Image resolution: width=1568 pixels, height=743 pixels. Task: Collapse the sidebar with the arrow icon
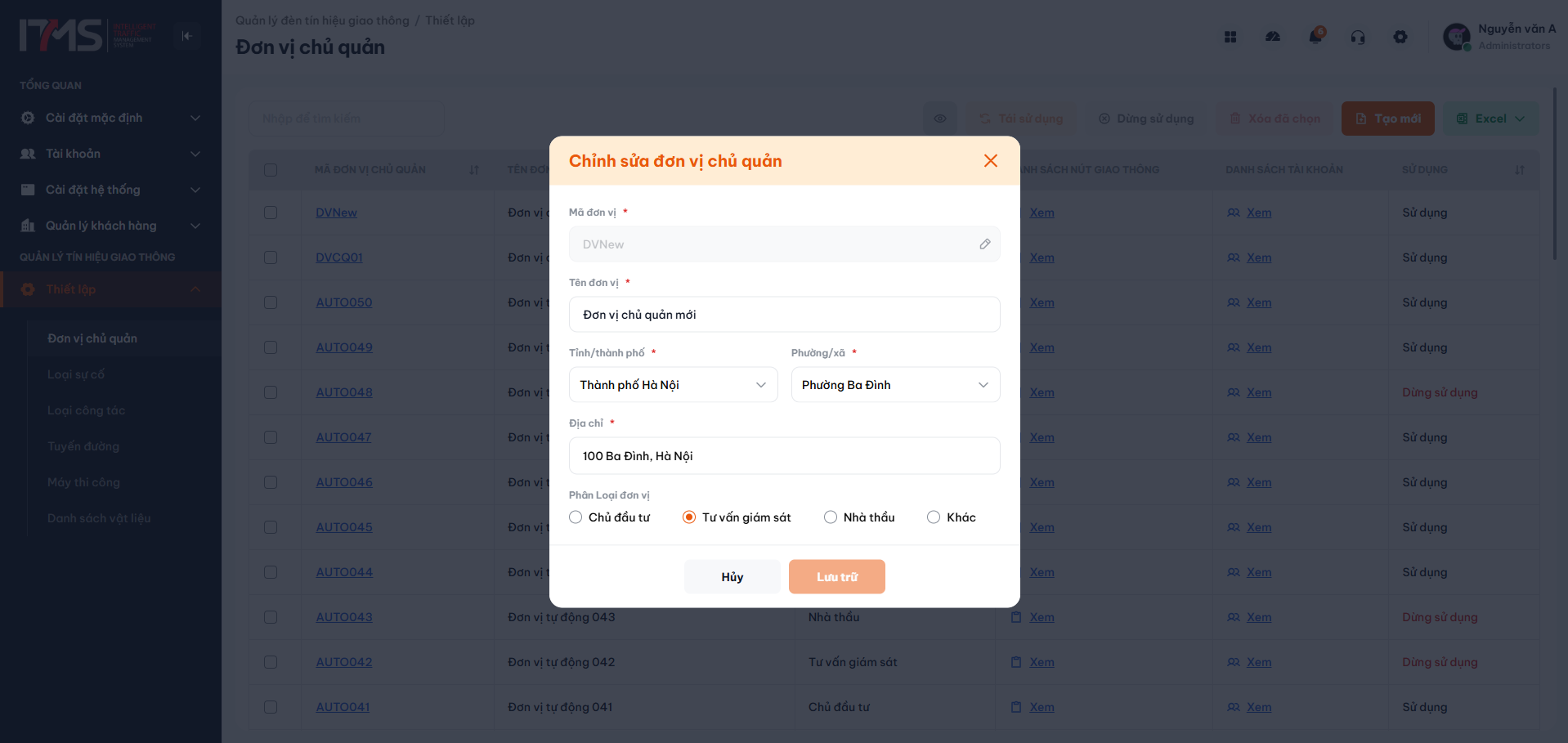click(x=187, y=36)
